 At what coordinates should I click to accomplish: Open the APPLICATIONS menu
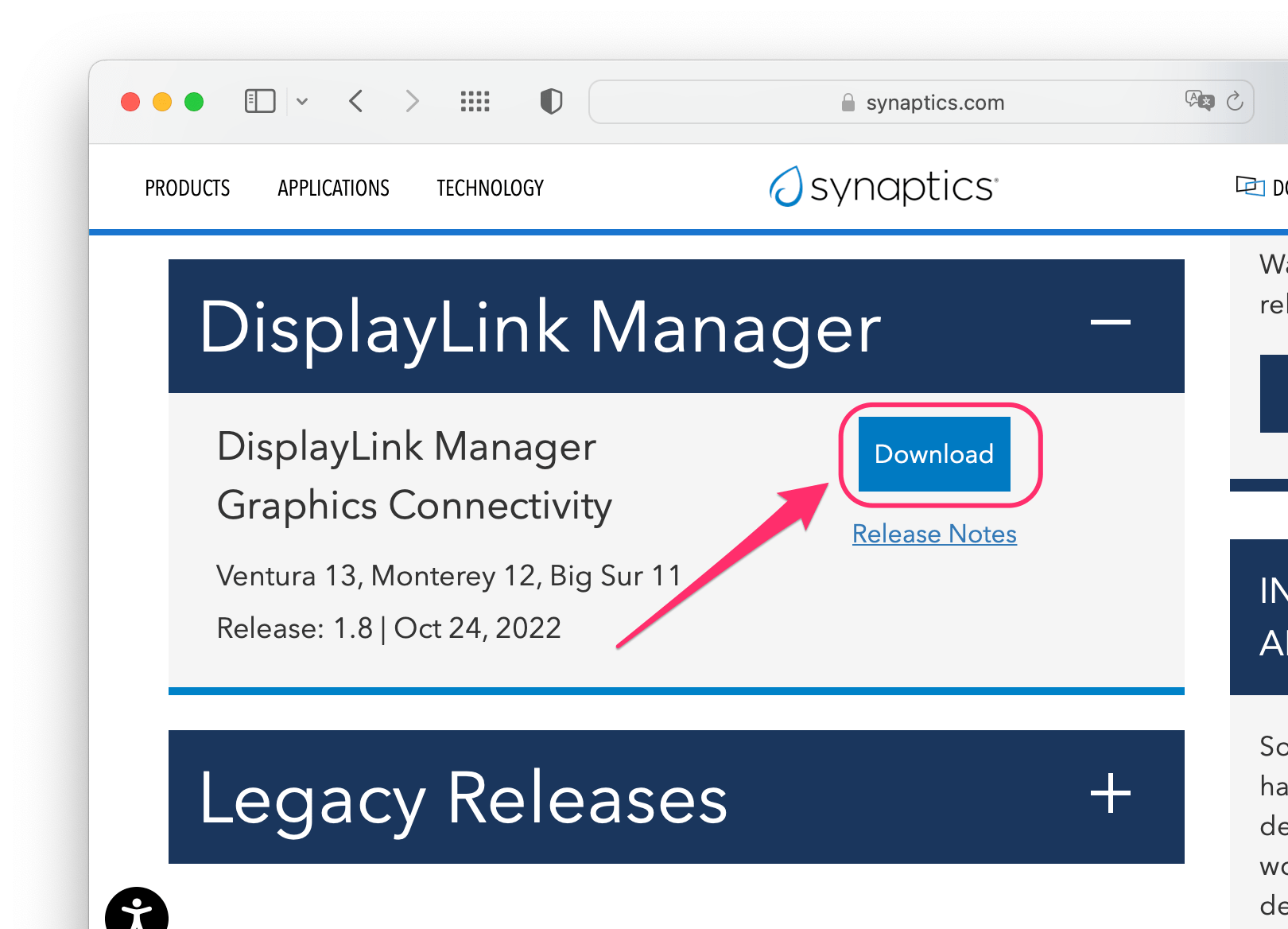334,189
